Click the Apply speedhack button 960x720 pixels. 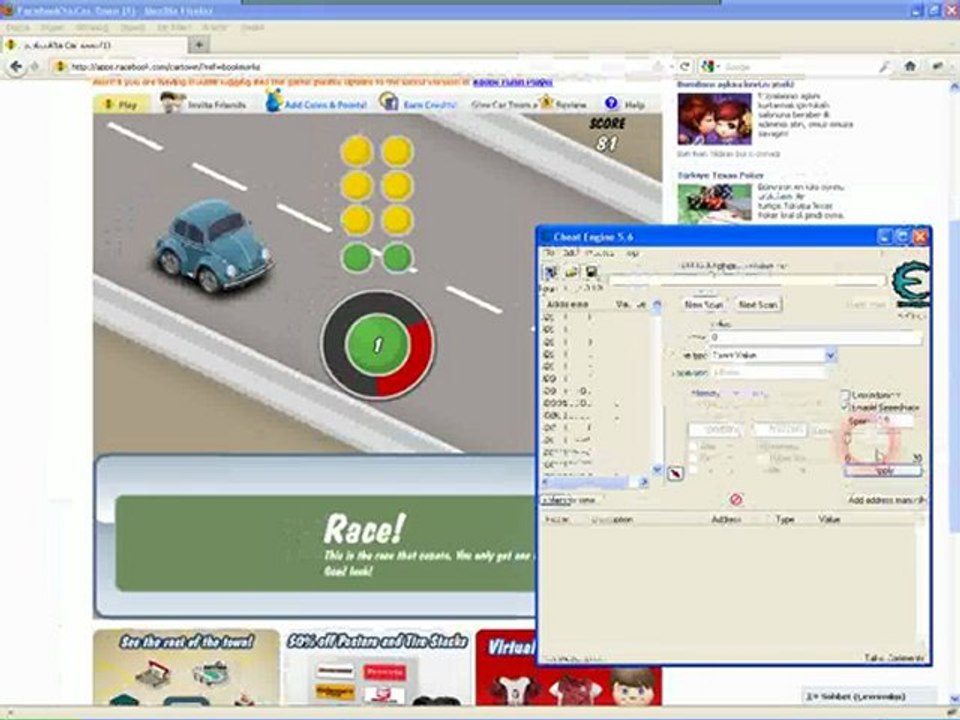coord(883,471)
